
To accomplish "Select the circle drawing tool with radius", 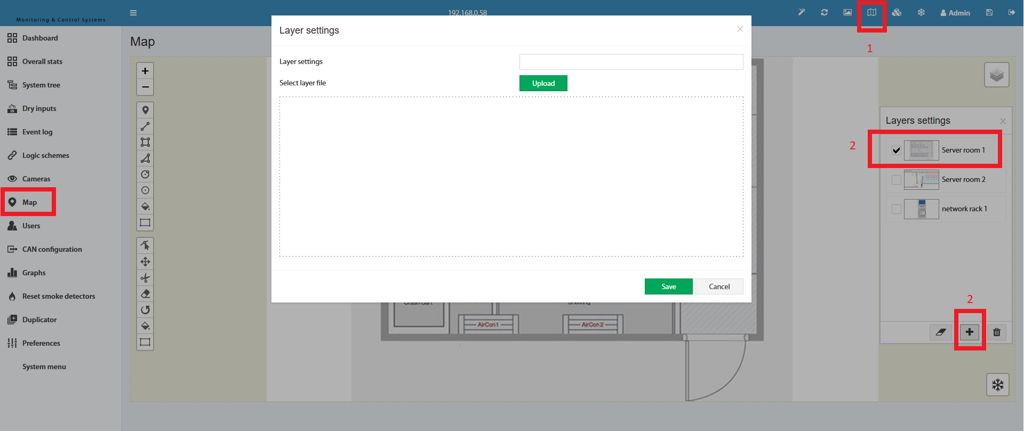I will 145,174.
